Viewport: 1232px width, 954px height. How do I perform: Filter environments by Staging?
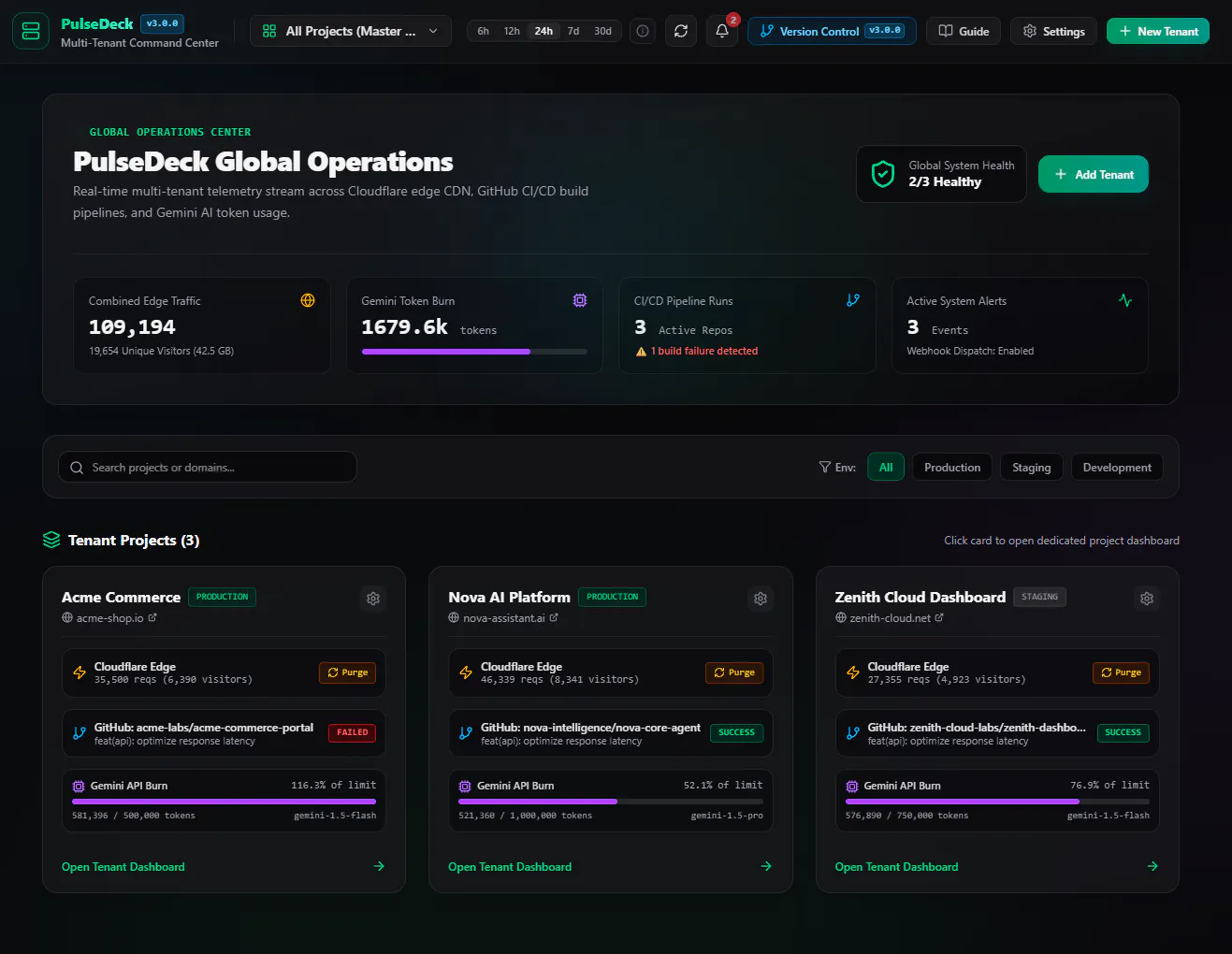coord(1032,467)
